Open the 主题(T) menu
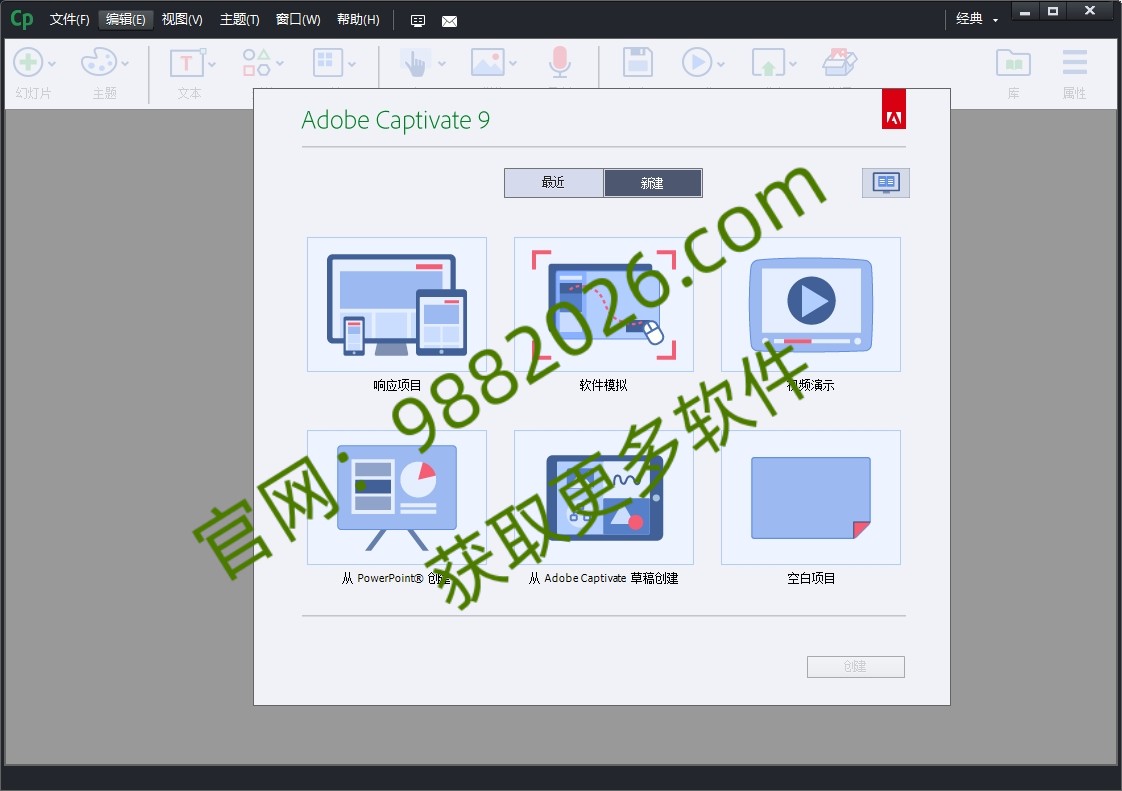This screenshot has width=1122, height=791. (x=239, y=19)
